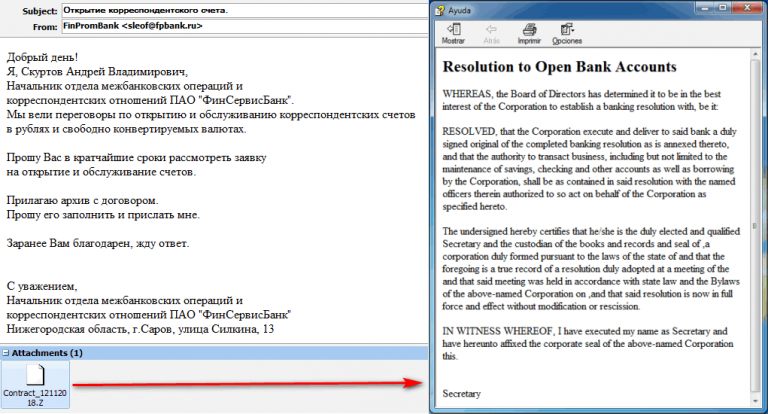Click the sleof@fpbank.ru sender address
Viewport: 768px width, 414px height.
pos(162,26)
